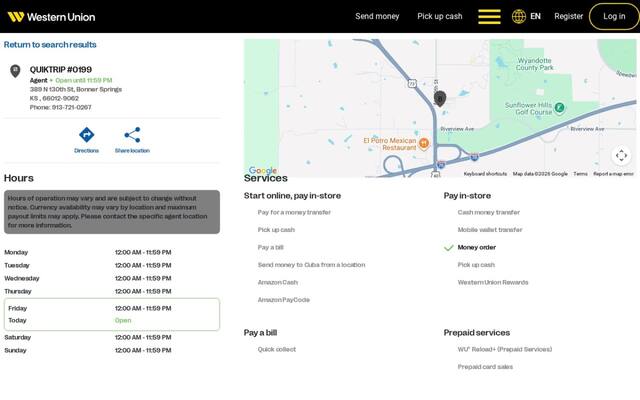Click the Share location icon
The width and height of the screenshot is (640, 400).
click(x=132, y=135)
